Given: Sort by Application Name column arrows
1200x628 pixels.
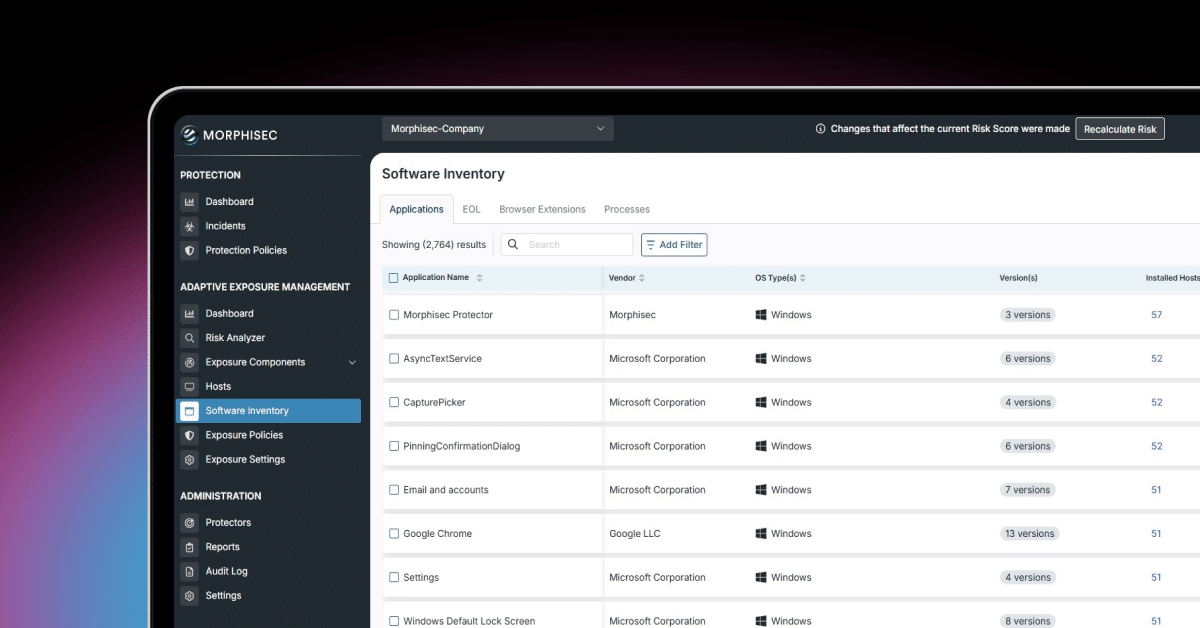Looking at the screenshot, I should pyautogui.click(x=479, y=278).
